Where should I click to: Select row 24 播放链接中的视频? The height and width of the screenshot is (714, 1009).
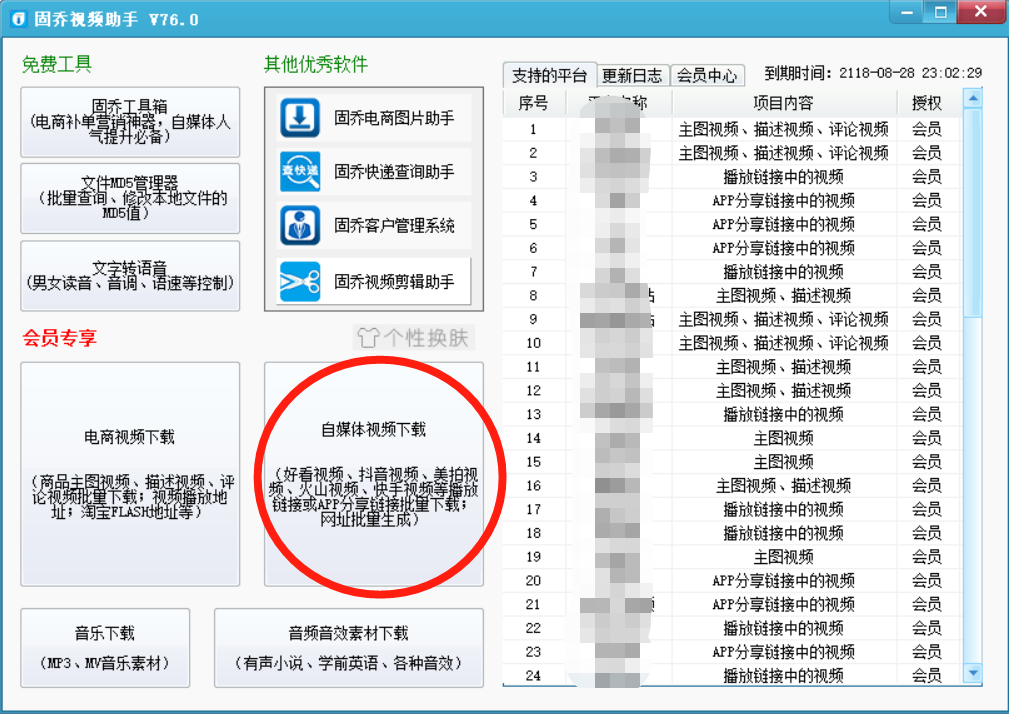coord(732,675)
